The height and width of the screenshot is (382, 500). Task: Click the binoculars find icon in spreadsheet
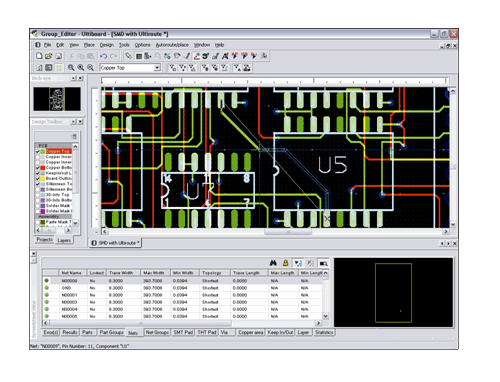pos(273,263)
